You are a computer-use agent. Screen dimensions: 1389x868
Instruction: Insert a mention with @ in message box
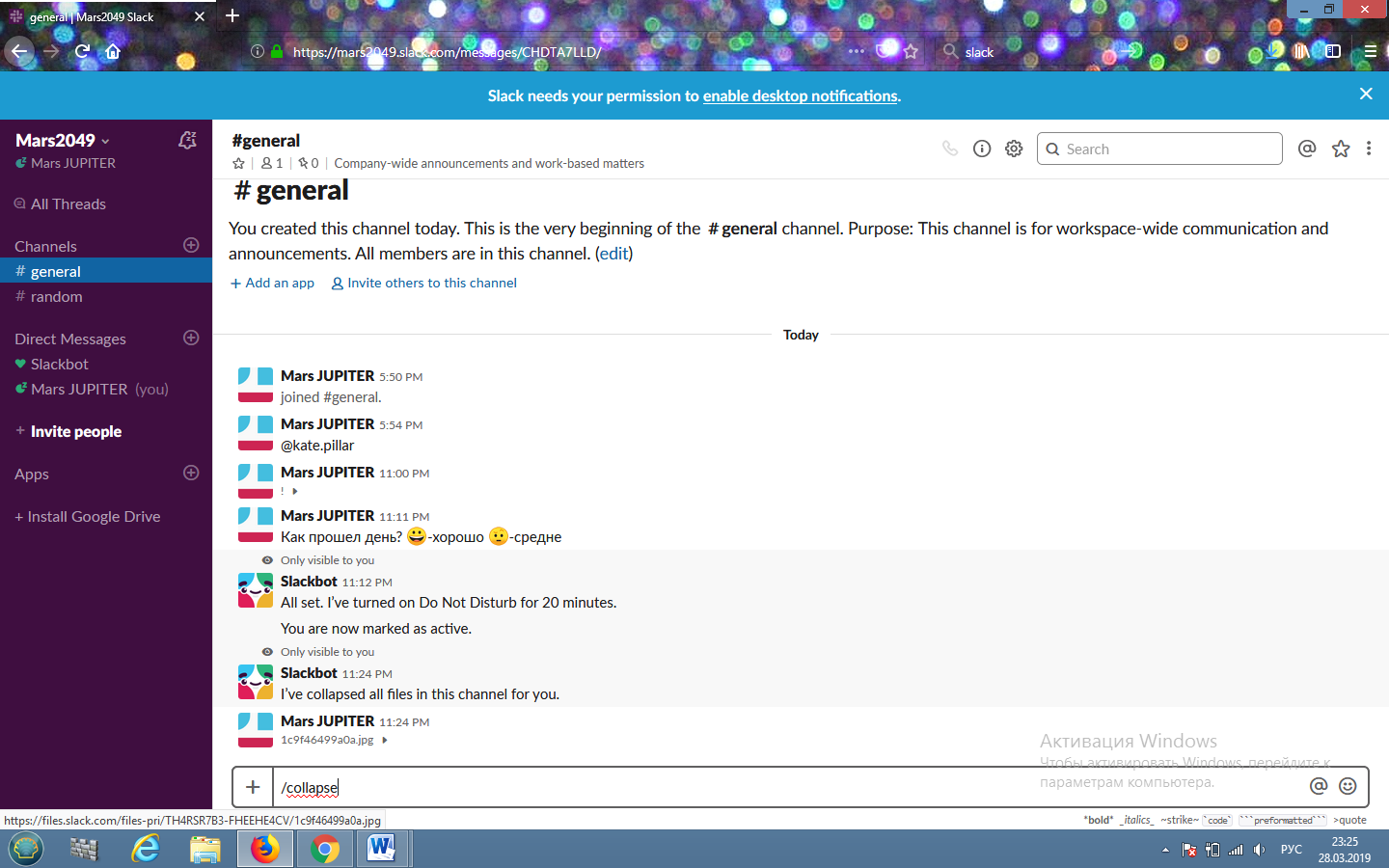click(1319, 786)
